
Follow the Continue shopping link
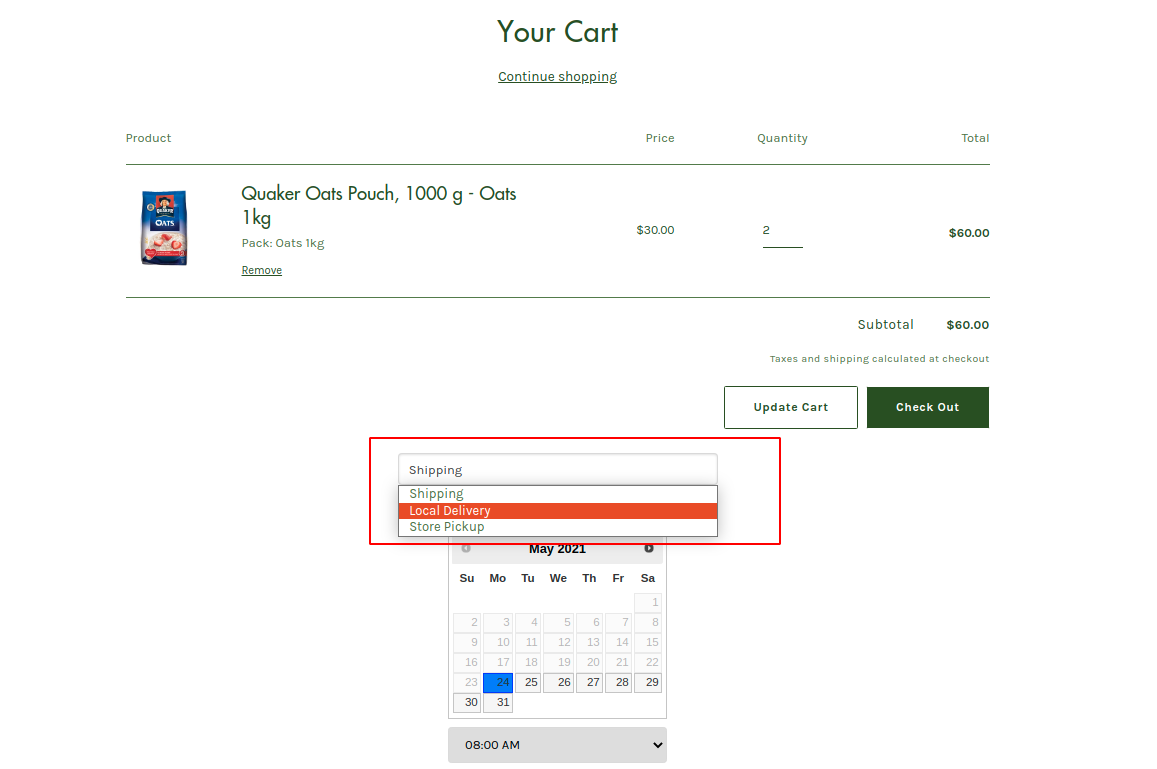tap(557, 77)
